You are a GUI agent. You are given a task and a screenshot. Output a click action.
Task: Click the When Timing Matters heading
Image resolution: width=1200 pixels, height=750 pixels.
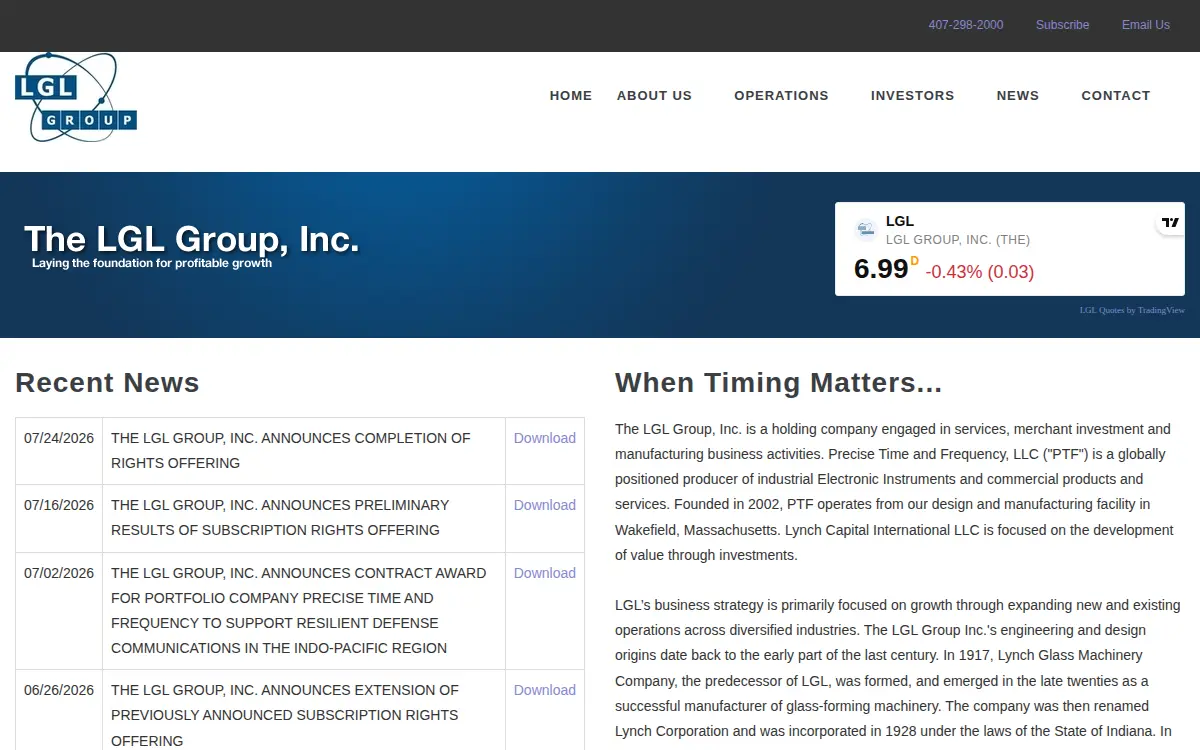click(x=779, y=383)
